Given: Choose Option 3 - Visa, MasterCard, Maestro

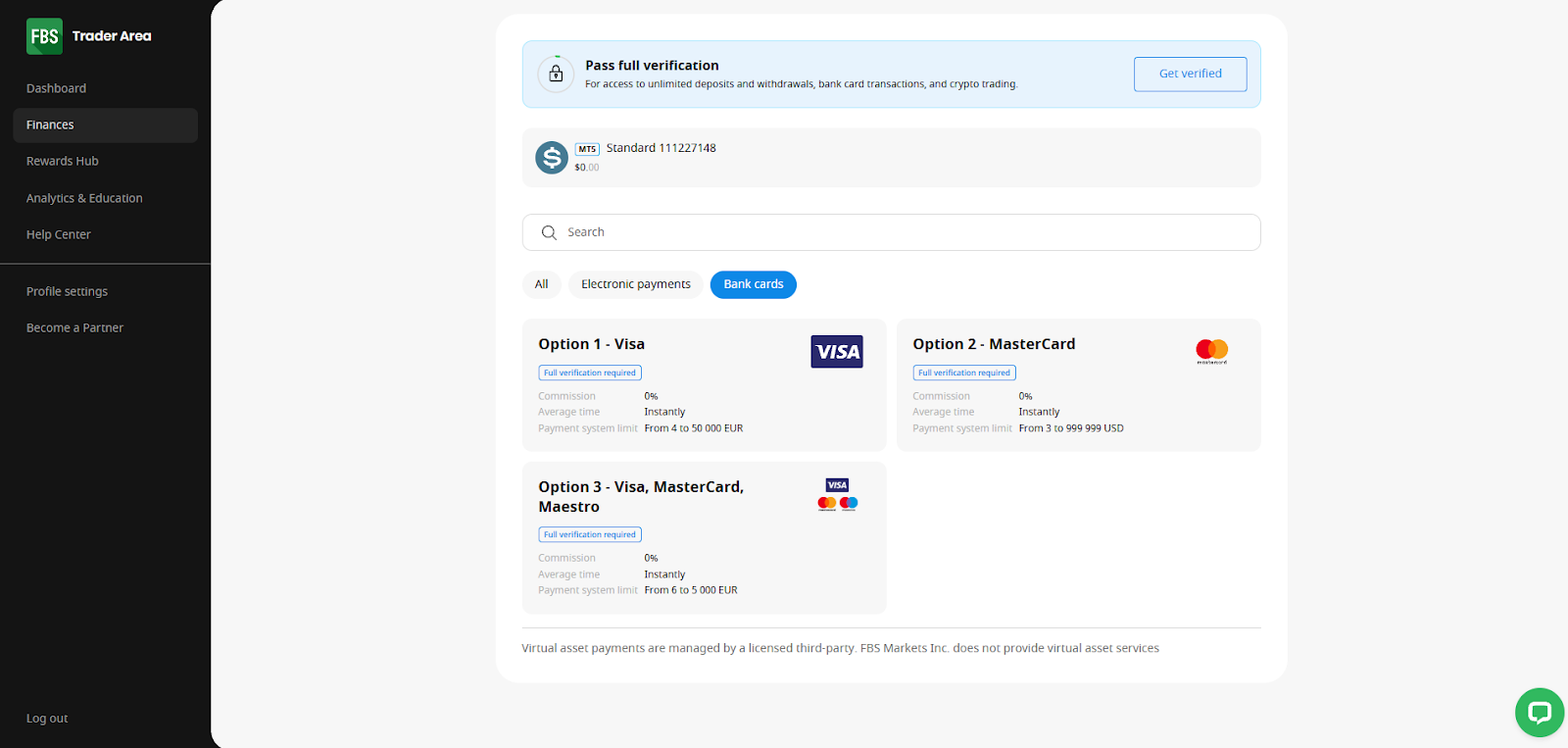Looking at the screenshot, I should tap(704, 538).
